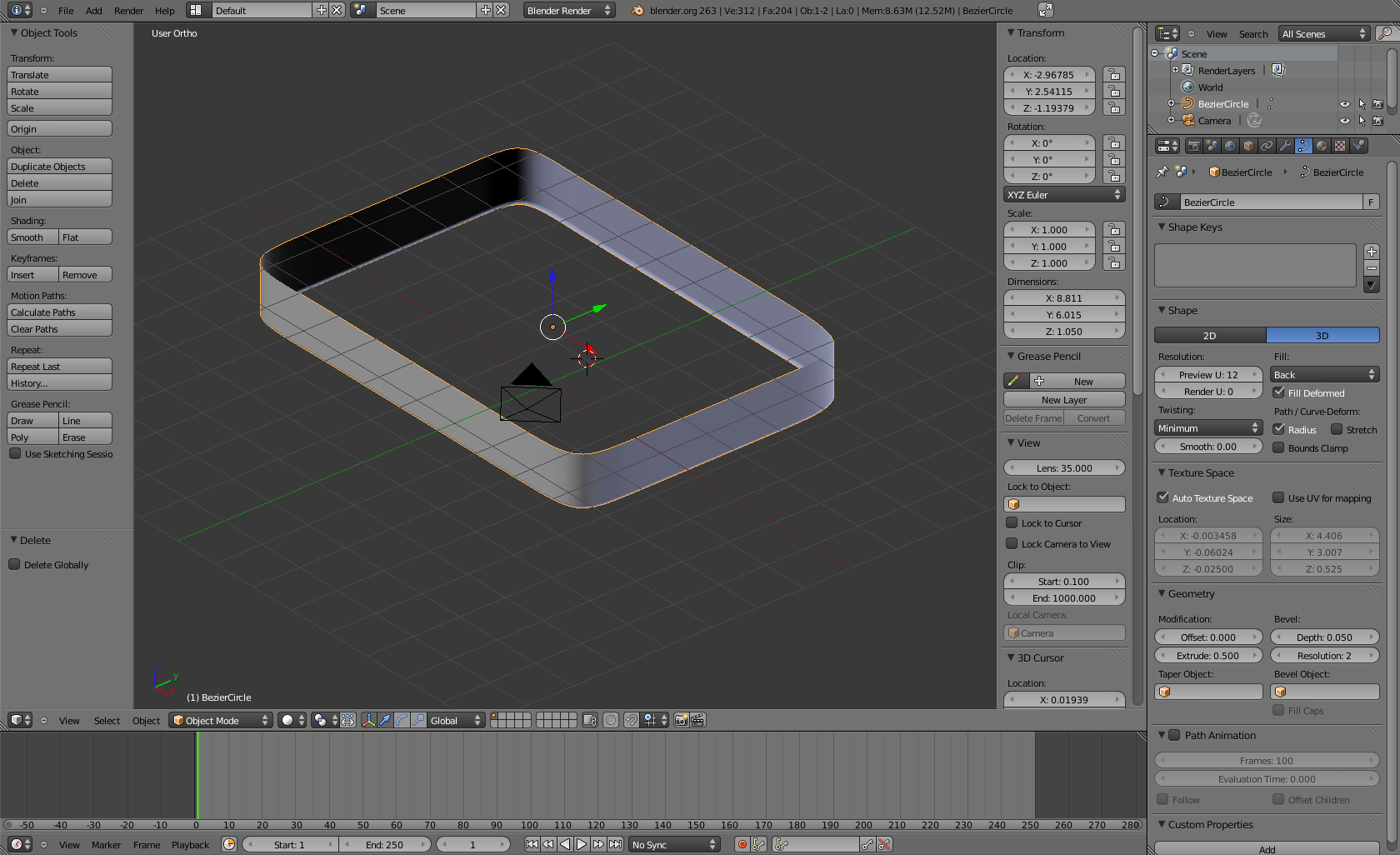Toggle fullscreen of the Info header area
1400x855 pixels.
pos(1045,10)
